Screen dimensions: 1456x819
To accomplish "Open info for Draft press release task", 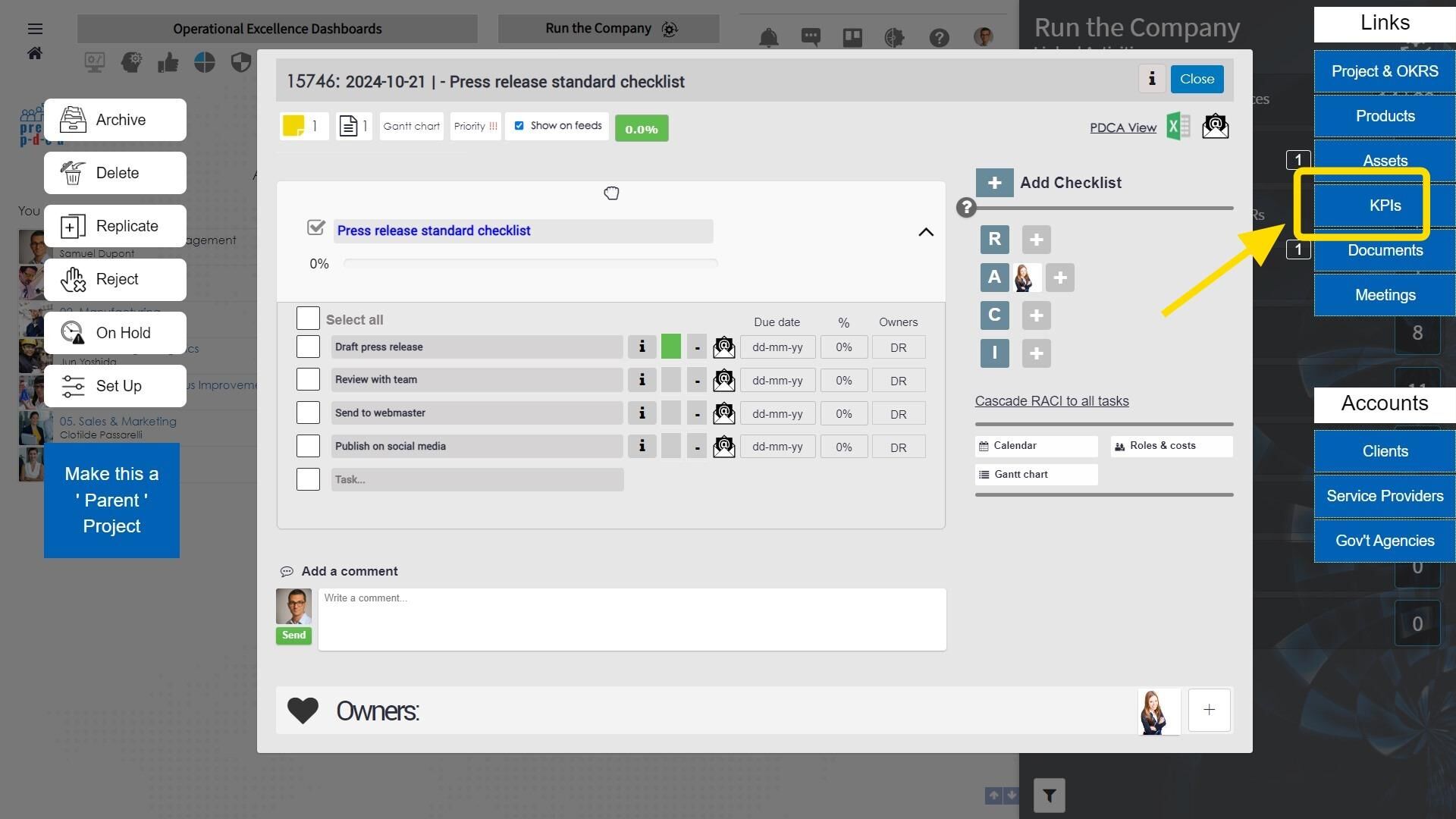I will tap(642, 347).
